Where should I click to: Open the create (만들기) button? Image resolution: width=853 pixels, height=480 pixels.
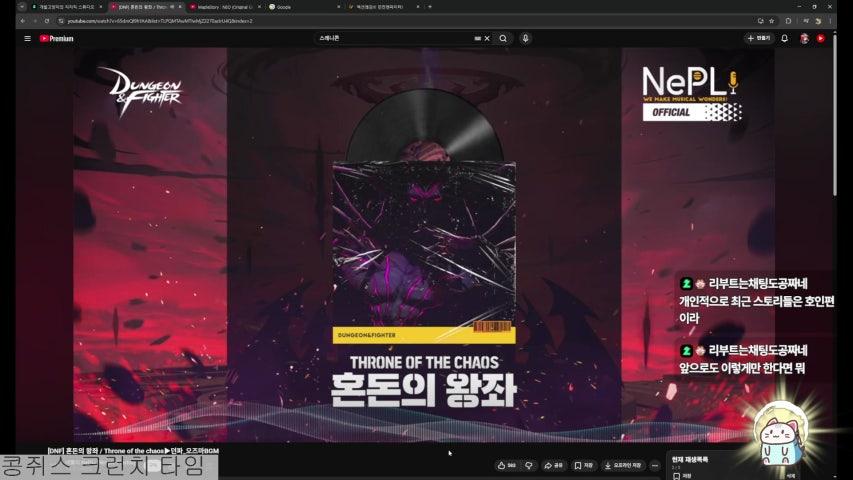(759, 38)
